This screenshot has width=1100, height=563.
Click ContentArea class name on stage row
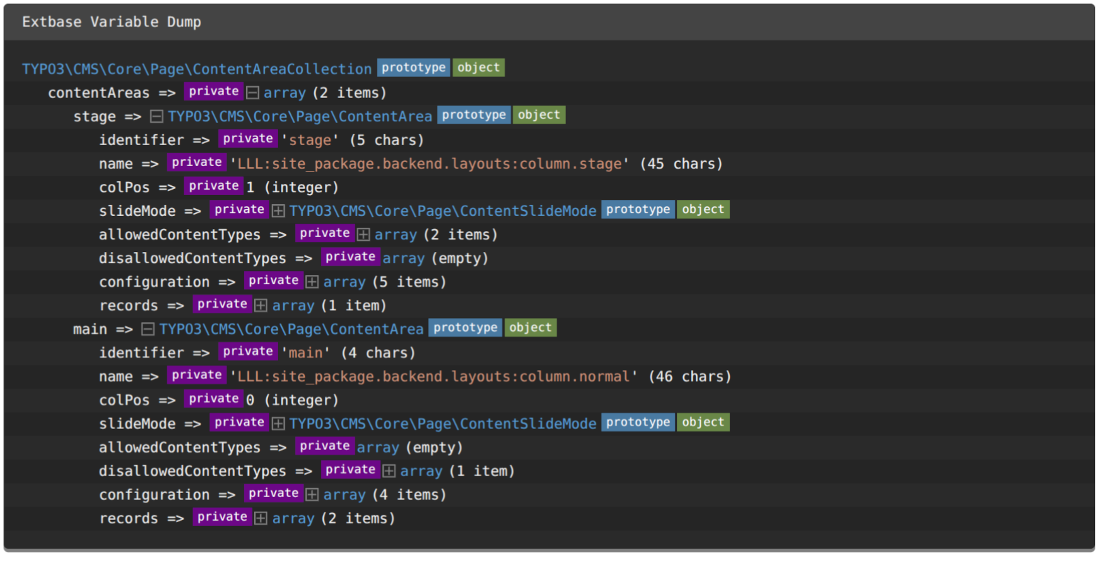coord(300,116)
